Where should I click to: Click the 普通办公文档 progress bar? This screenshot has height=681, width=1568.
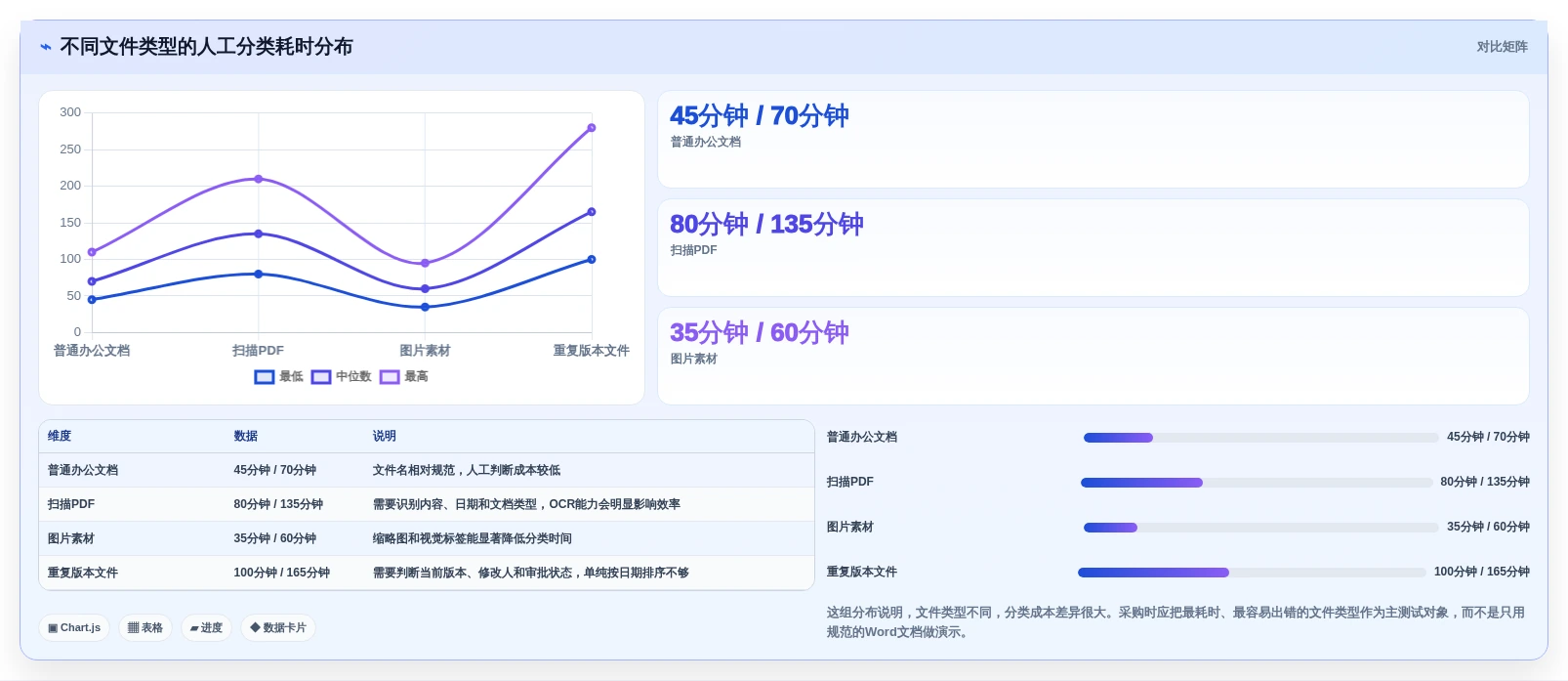(1261, 438)
